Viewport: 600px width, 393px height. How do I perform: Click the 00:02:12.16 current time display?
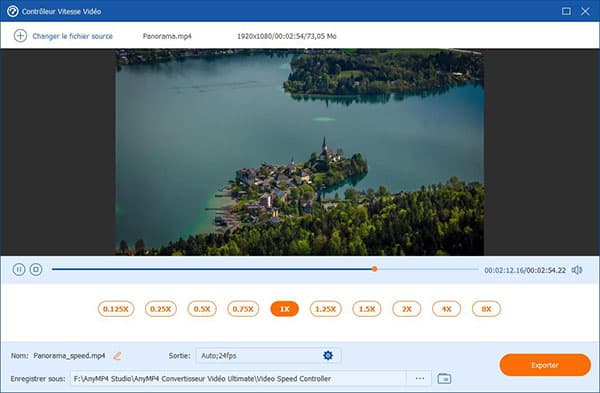click(504, 270)
